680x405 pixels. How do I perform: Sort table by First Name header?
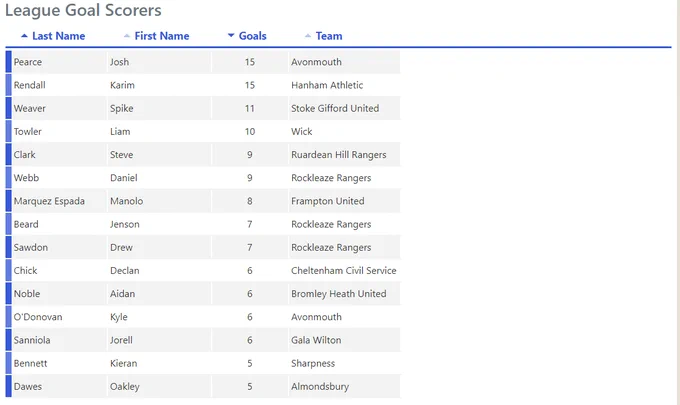click(162, 36)
